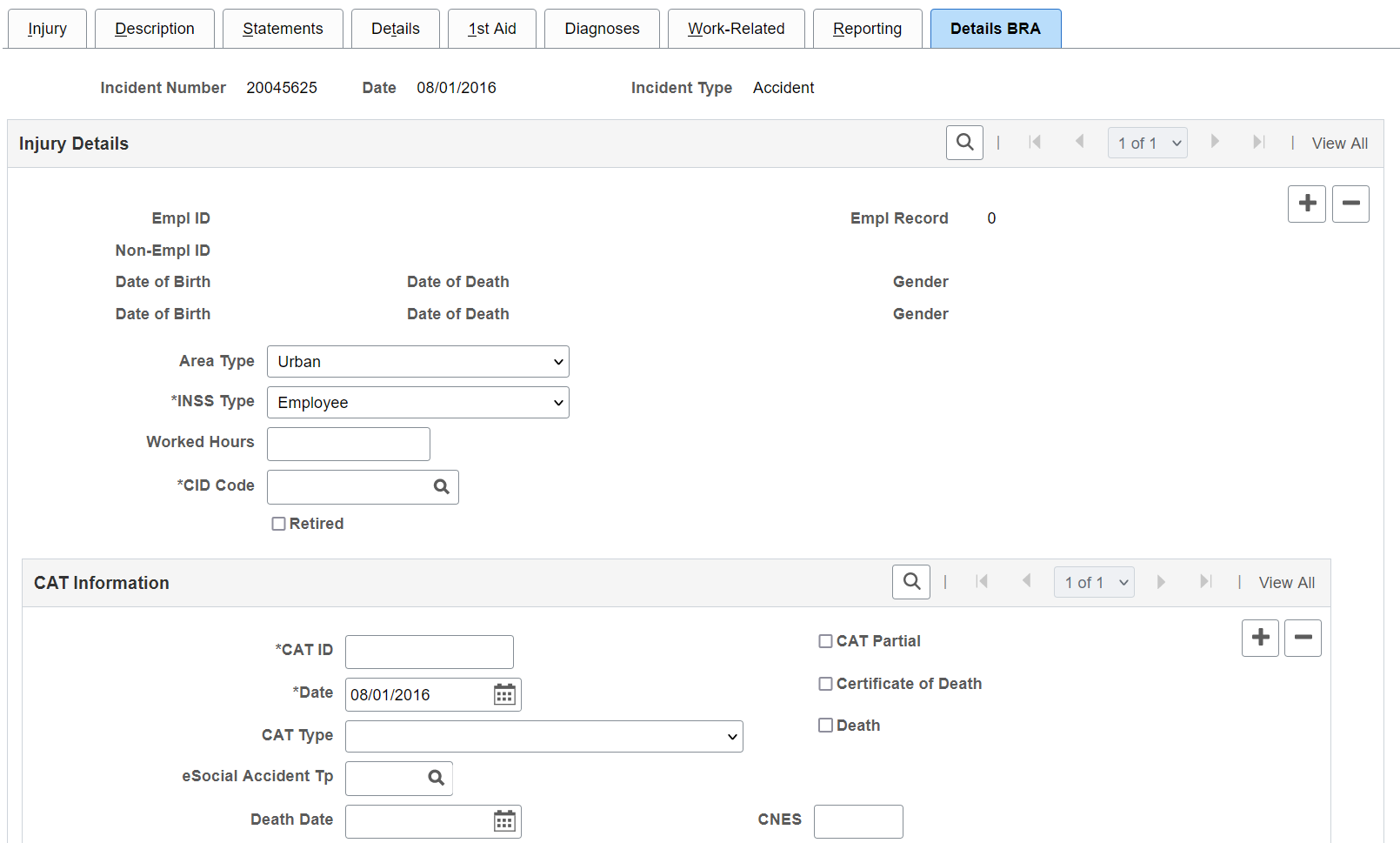Select incident number 20045625 text
This screenshot has height=843, width=1400.
click(282, 88)
